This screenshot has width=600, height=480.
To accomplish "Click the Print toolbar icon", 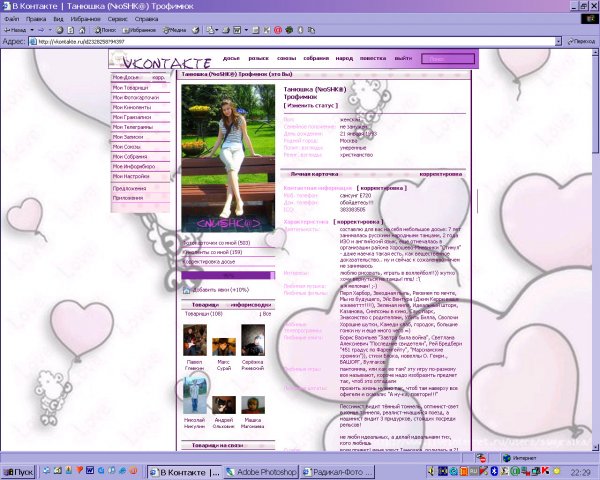I will click(x=226, y=30).
